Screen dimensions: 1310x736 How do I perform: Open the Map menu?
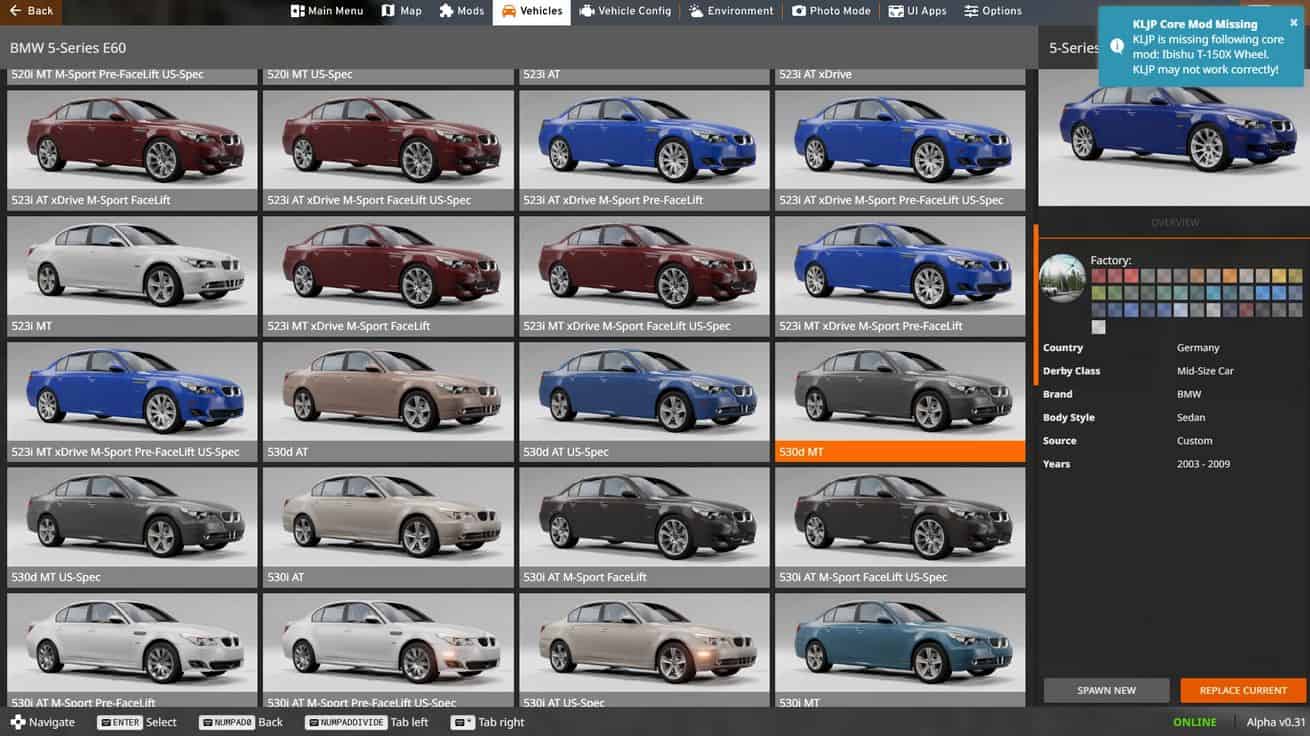tap(401, 11)
